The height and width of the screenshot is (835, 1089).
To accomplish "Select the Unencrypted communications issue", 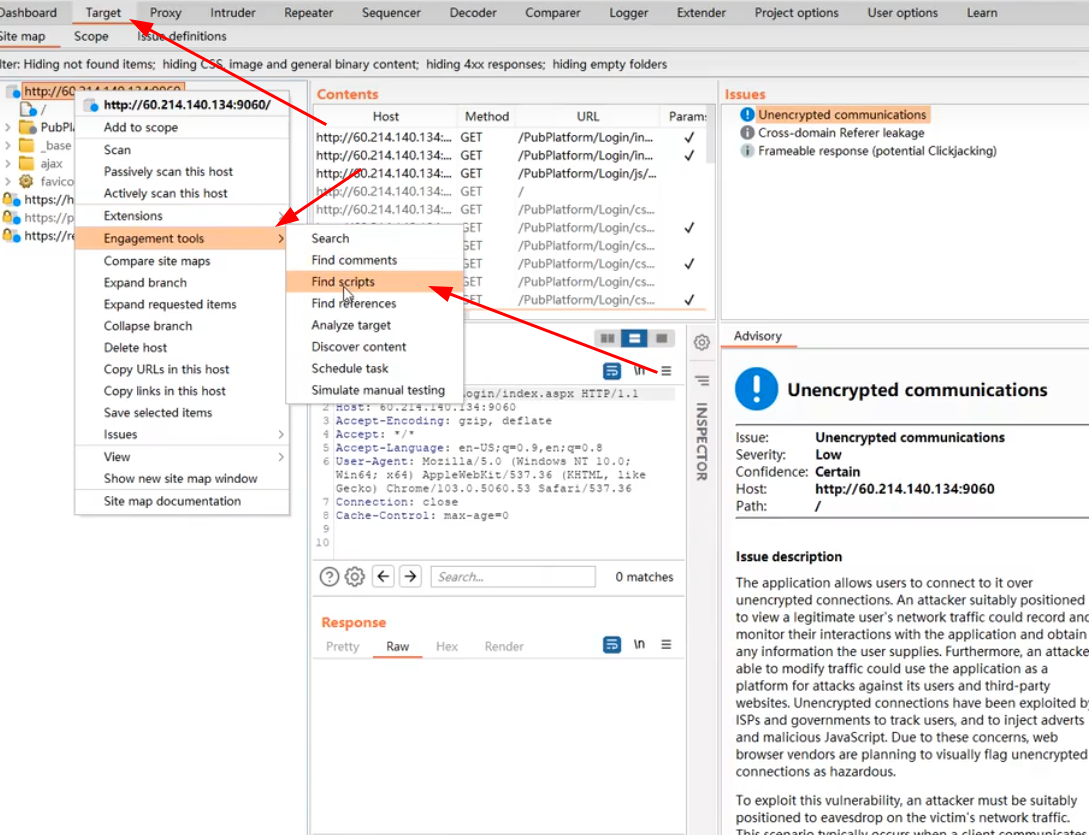I will point(842,115).
